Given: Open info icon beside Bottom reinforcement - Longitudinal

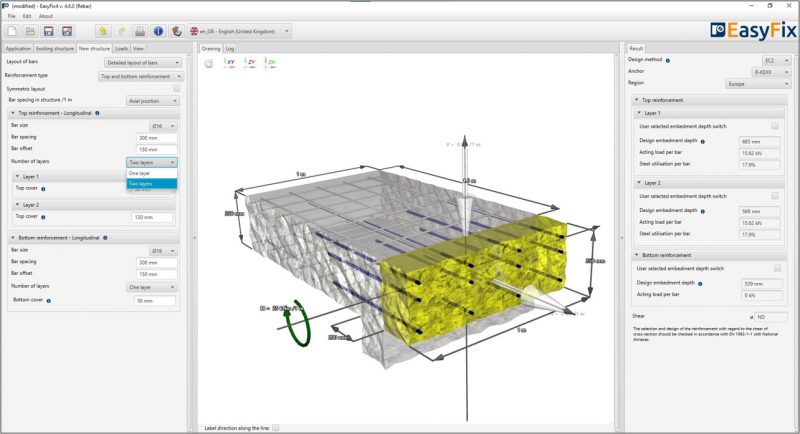Looking at the screenshot, I should (x=105, y=238).
